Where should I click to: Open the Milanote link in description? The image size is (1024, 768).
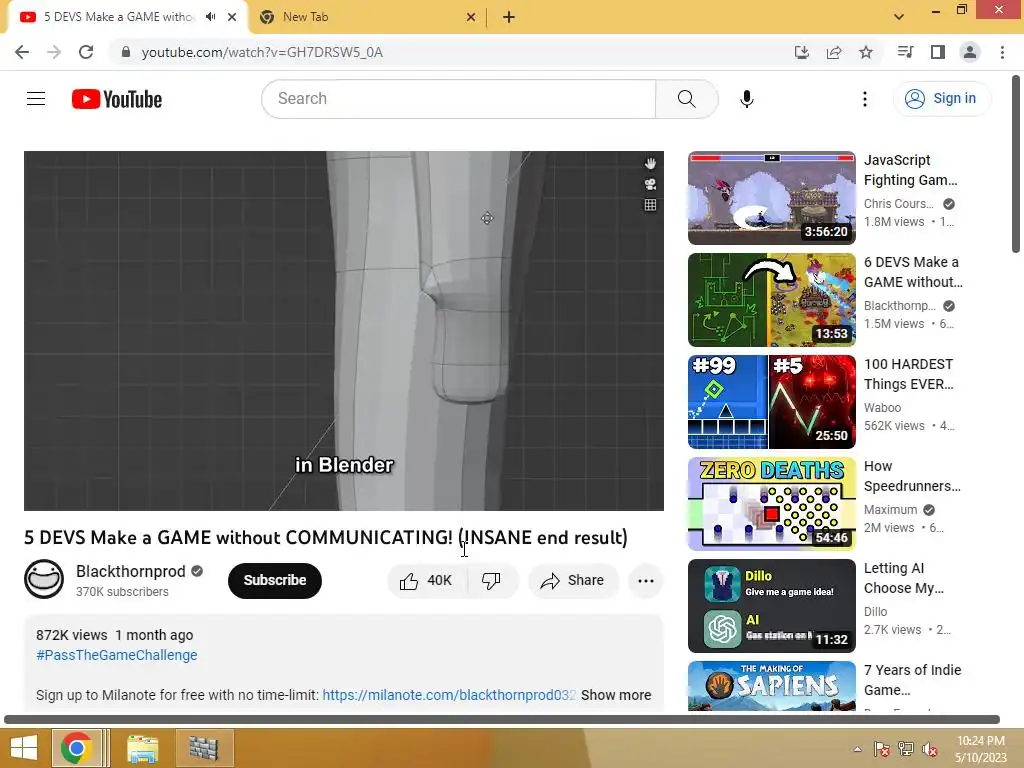tap(449, 695)
